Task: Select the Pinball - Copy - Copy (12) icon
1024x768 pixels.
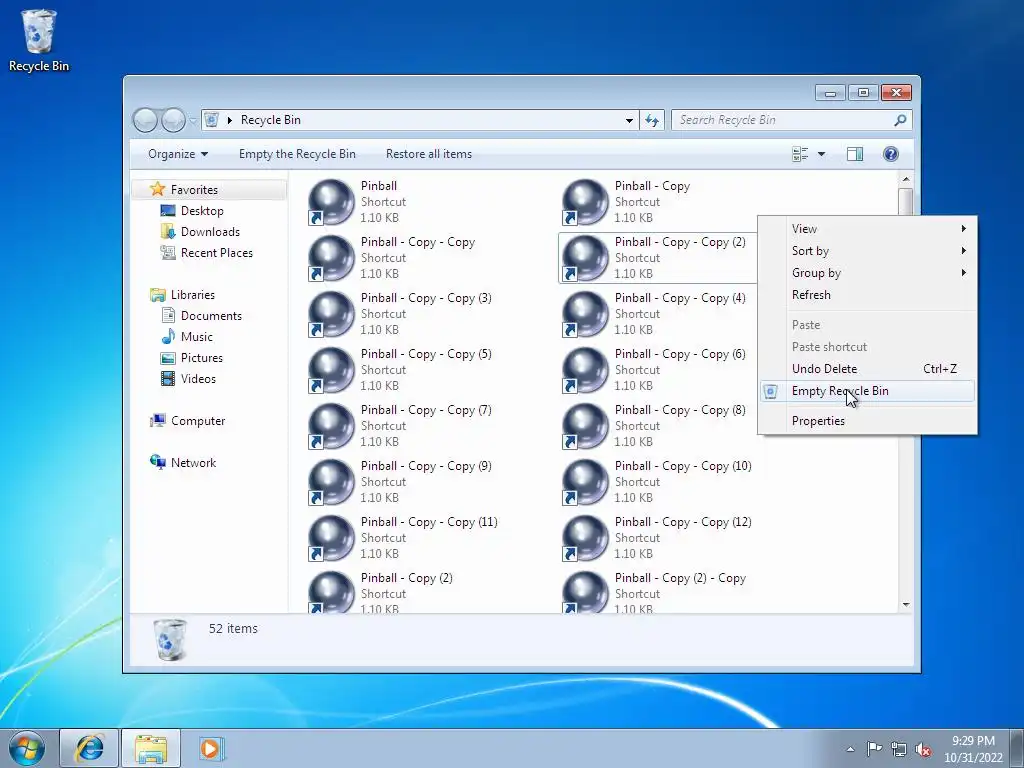Action: pos(585,538)
